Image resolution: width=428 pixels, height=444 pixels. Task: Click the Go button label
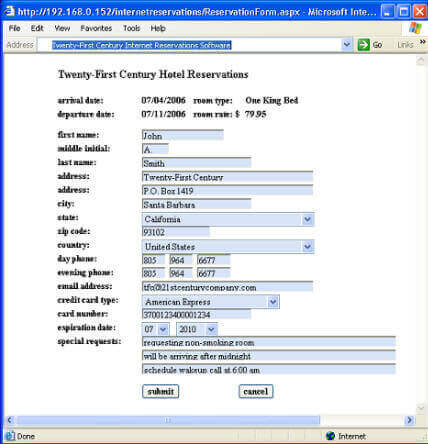tap(377, 45)
